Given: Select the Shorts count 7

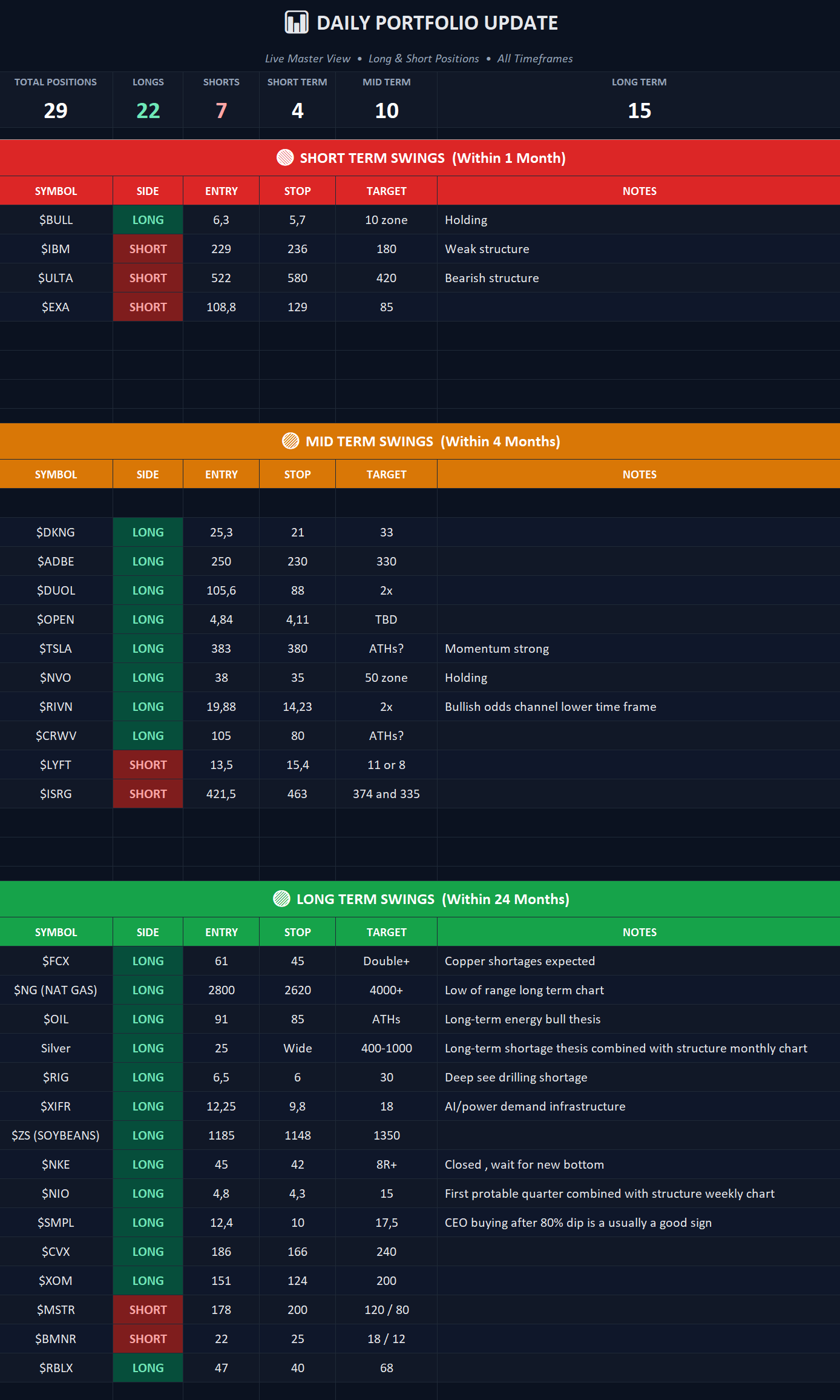Looking at the screenshot, I should coord(221,110).
